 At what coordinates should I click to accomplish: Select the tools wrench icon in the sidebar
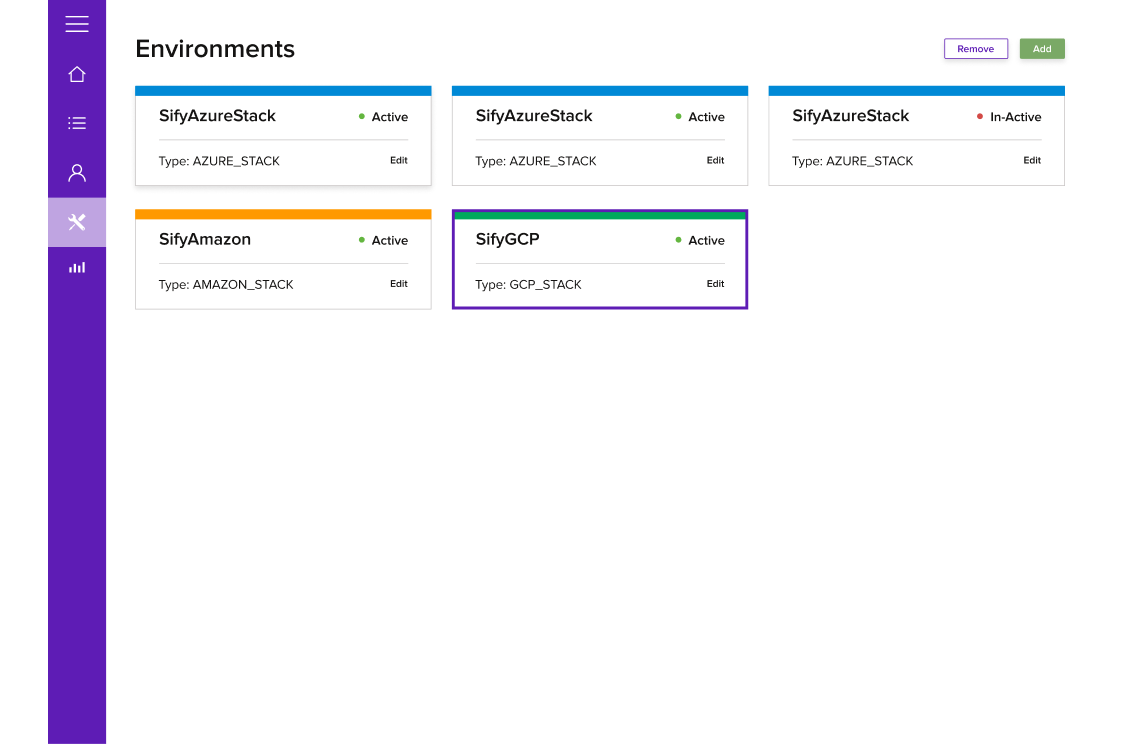76,222
